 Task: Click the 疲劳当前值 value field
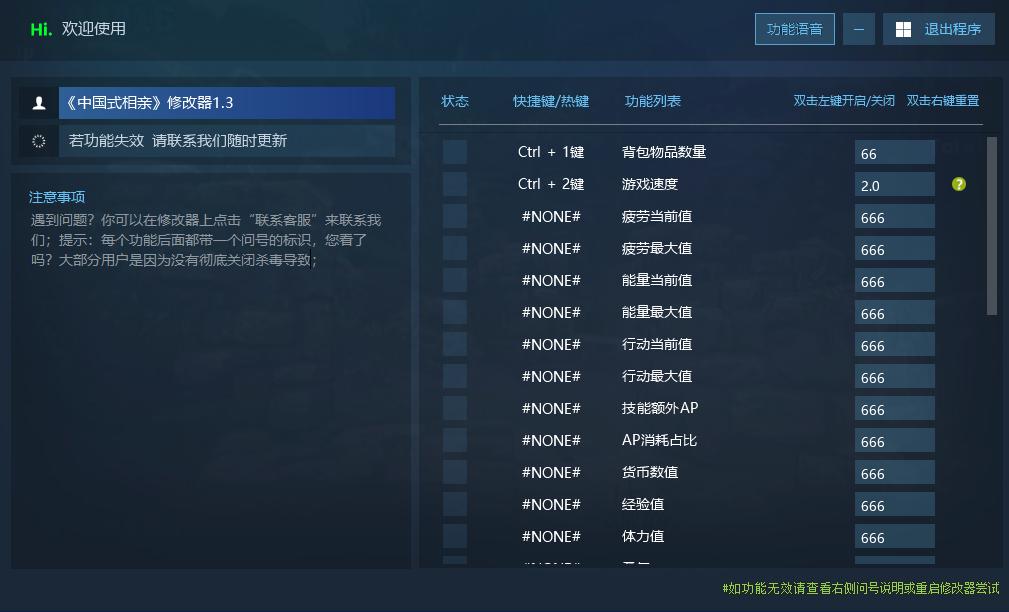coord(894,216)
